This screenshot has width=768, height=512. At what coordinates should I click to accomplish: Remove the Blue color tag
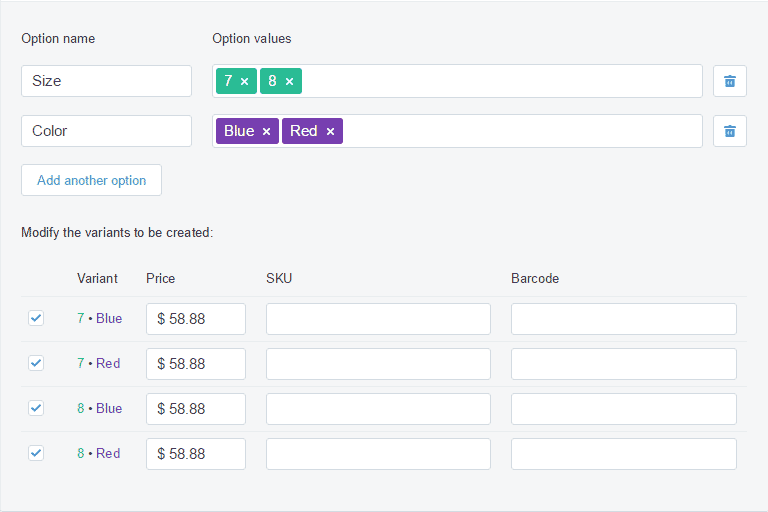coord(266,132)
